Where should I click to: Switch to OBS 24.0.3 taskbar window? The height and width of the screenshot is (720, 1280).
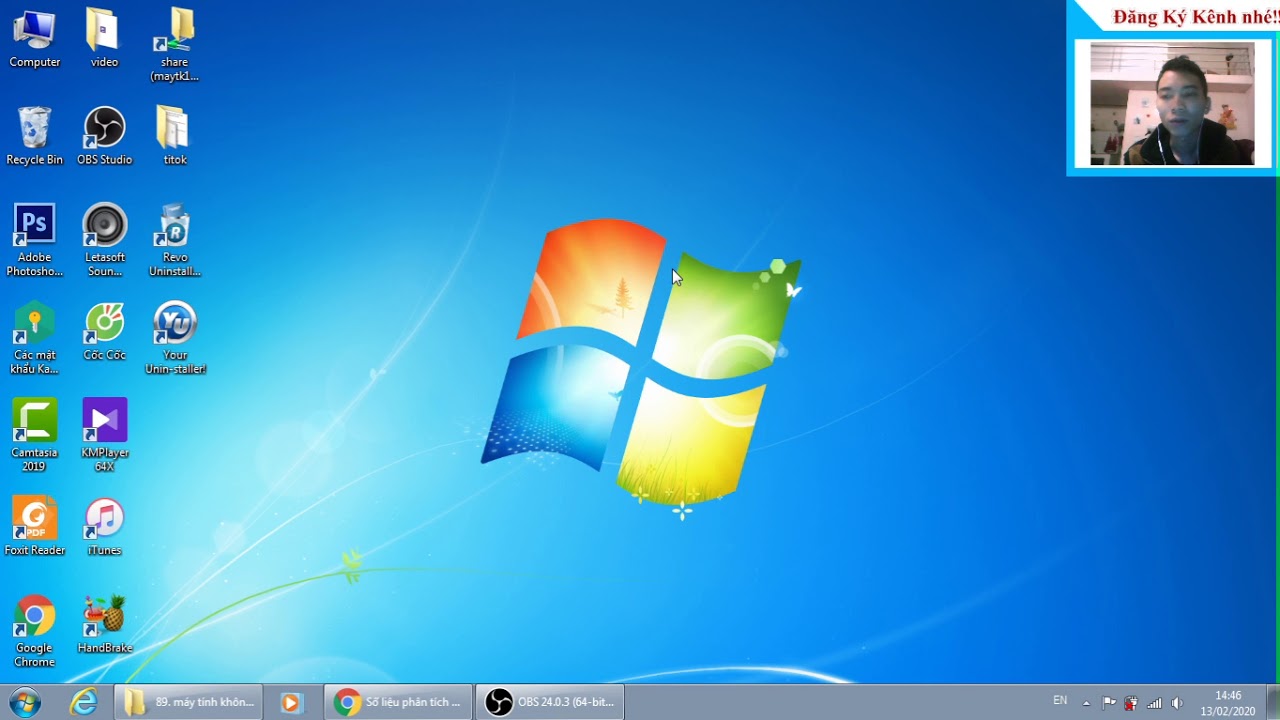(550, 702)
